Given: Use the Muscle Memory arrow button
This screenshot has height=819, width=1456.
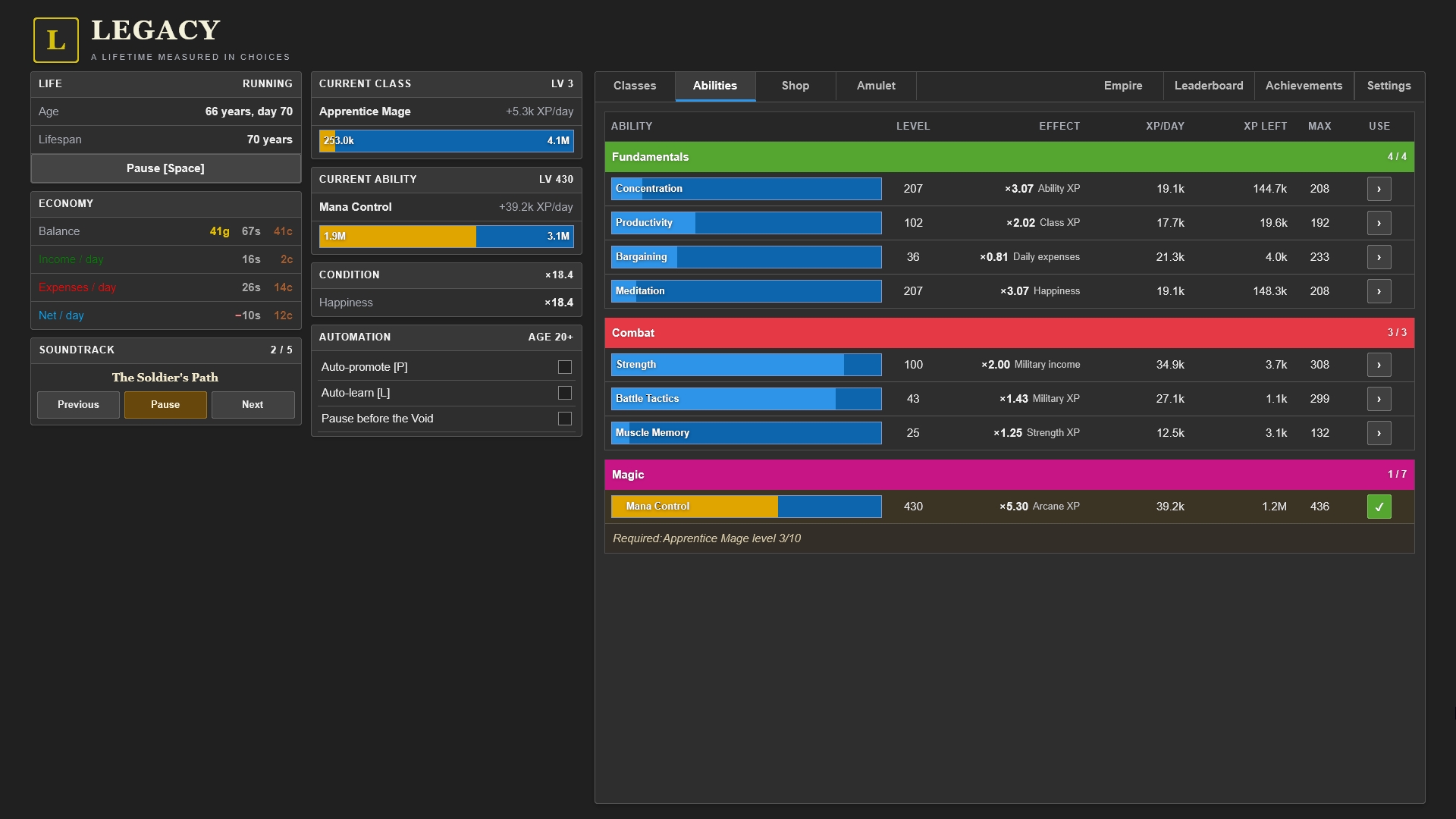Looking at the screenshot, I should point(1379,433).
